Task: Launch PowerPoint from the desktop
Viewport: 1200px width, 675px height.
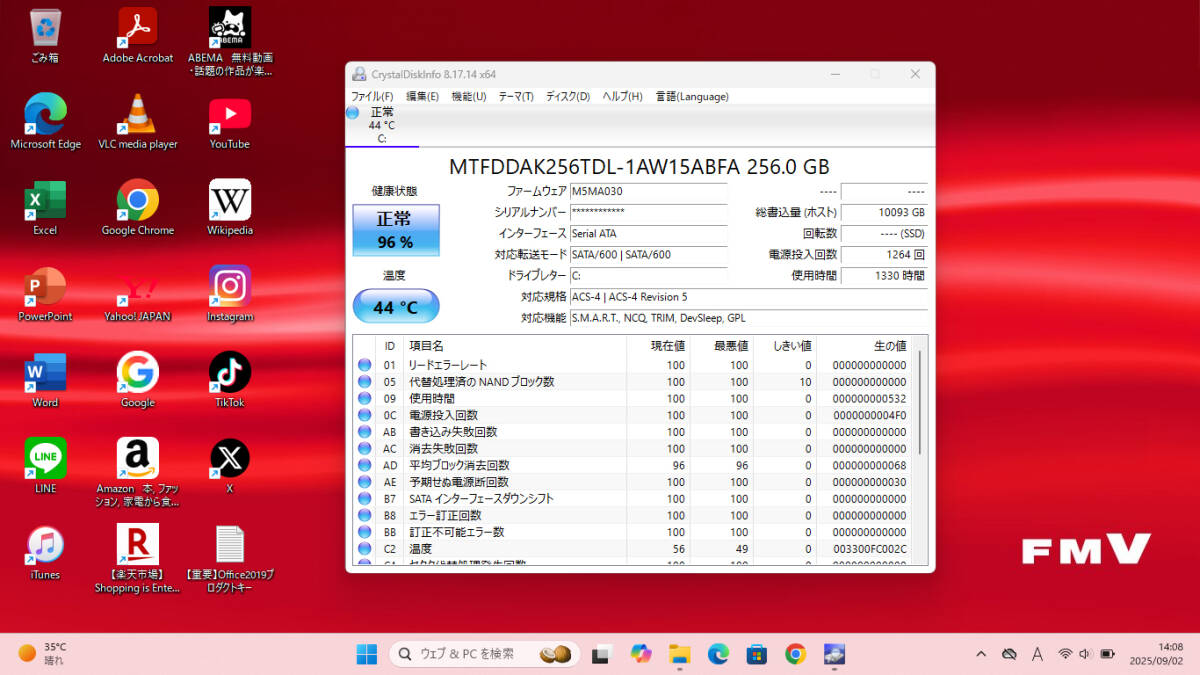Action: click(45, 294)
